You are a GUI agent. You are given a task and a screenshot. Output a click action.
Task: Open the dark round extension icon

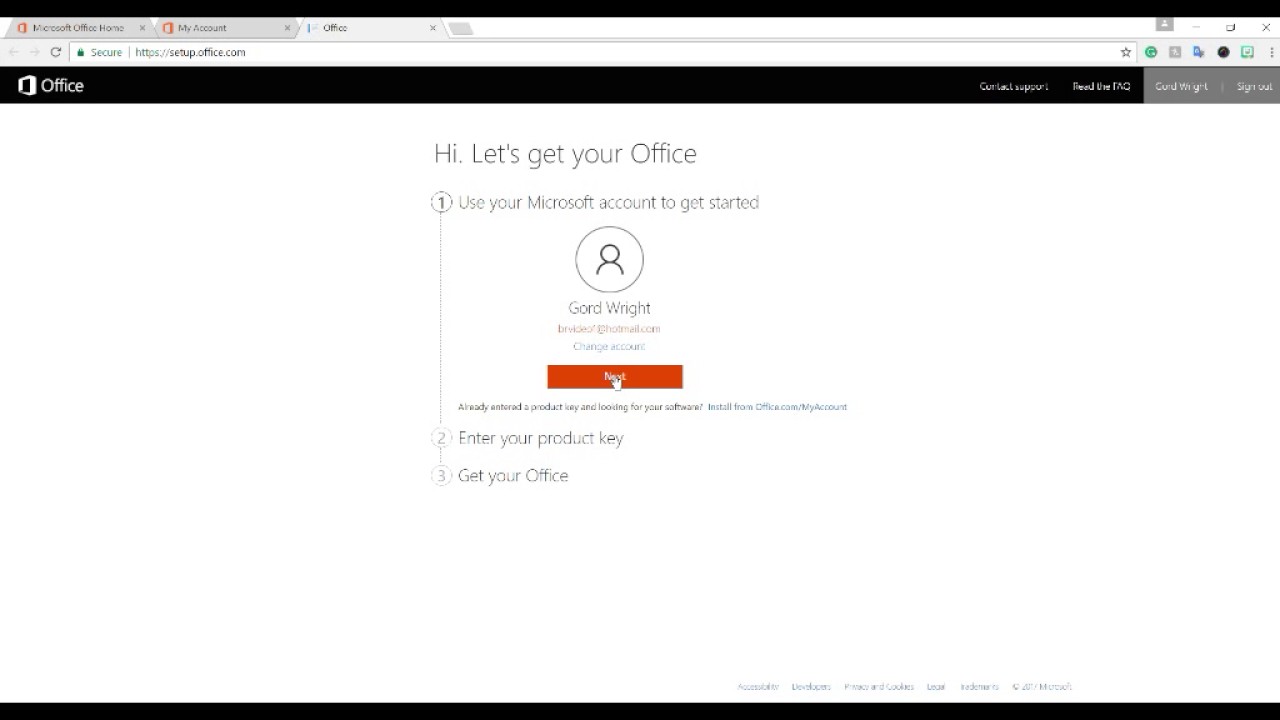1223,52
